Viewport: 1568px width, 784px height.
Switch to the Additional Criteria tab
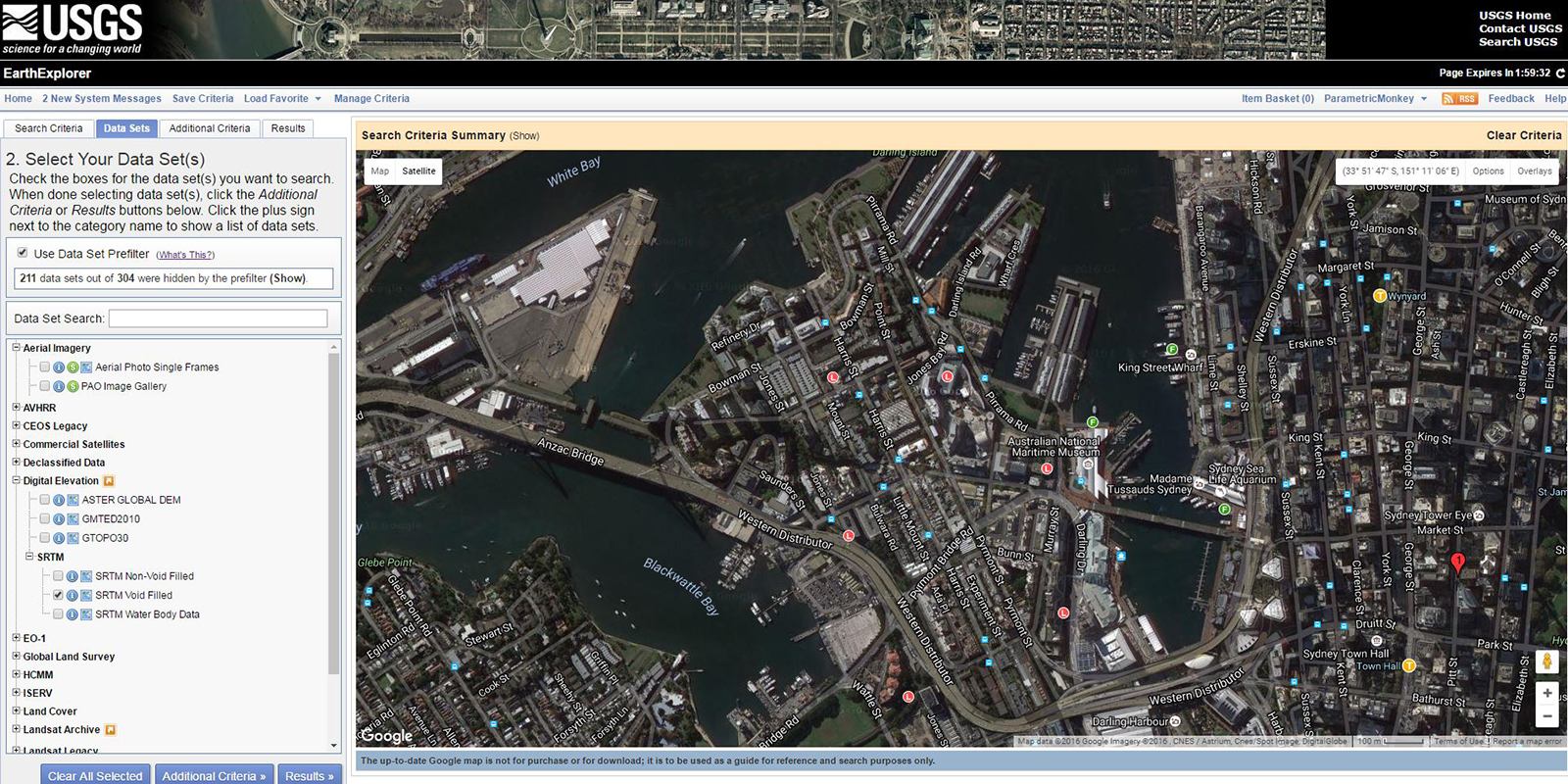click(209, 128)
